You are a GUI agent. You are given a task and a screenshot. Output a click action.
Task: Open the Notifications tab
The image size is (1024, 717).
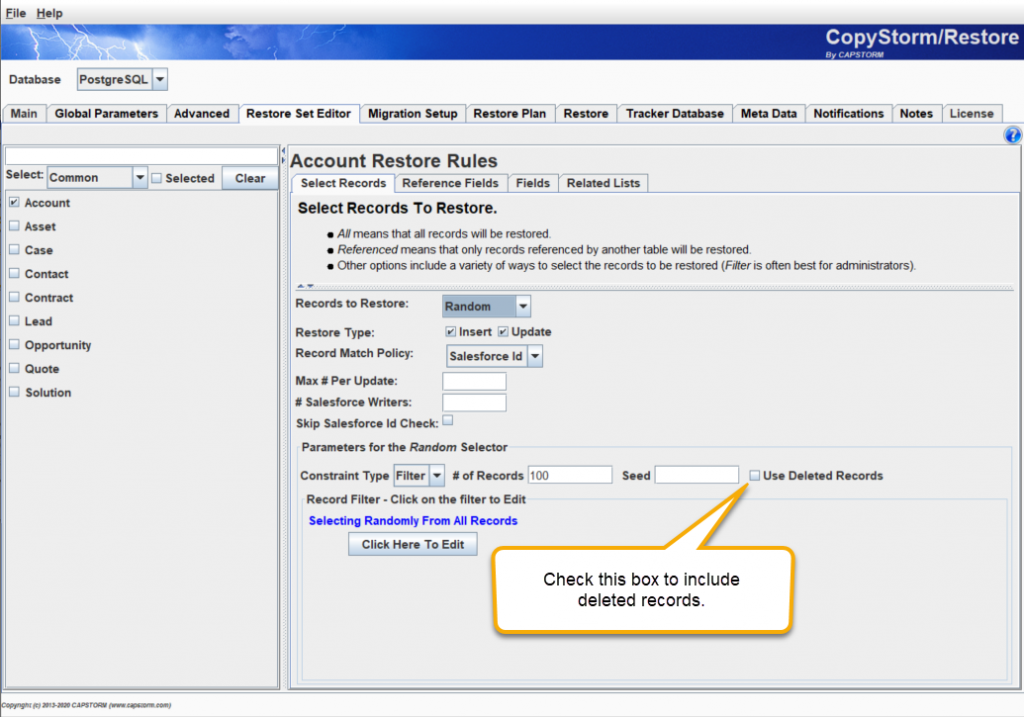848,114
